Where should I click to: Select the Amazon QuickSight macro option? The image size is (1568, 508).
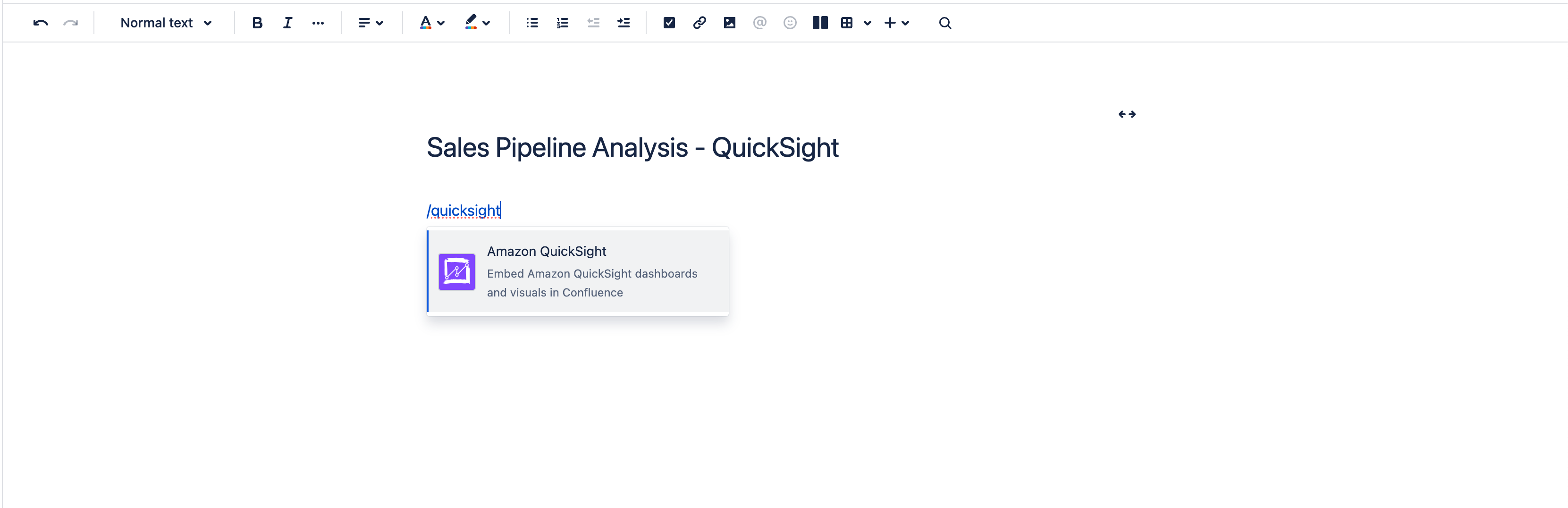point(578,271)
